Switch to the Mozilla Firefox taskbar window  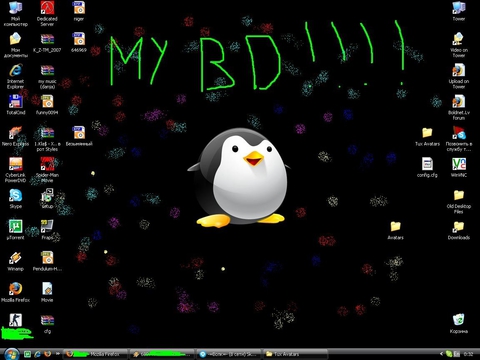(95, 354)
